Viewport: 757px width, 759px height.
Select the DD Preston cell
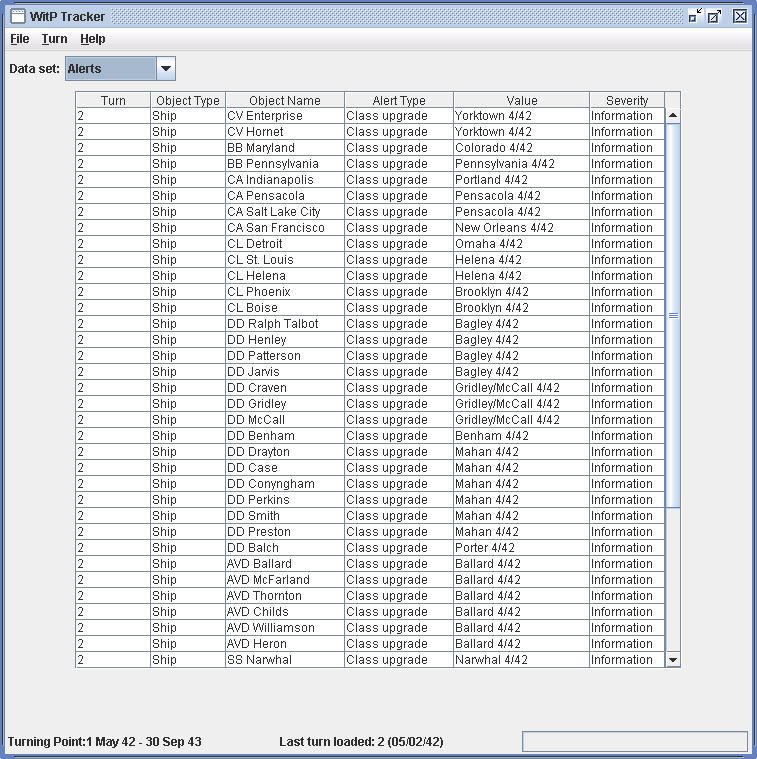coord(285,531)
